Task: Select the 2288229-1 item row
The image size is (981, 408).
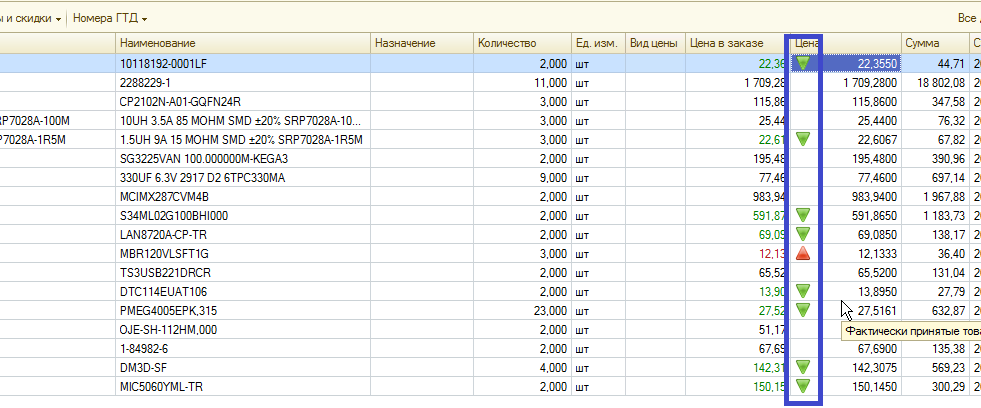Action: point(242,82)
